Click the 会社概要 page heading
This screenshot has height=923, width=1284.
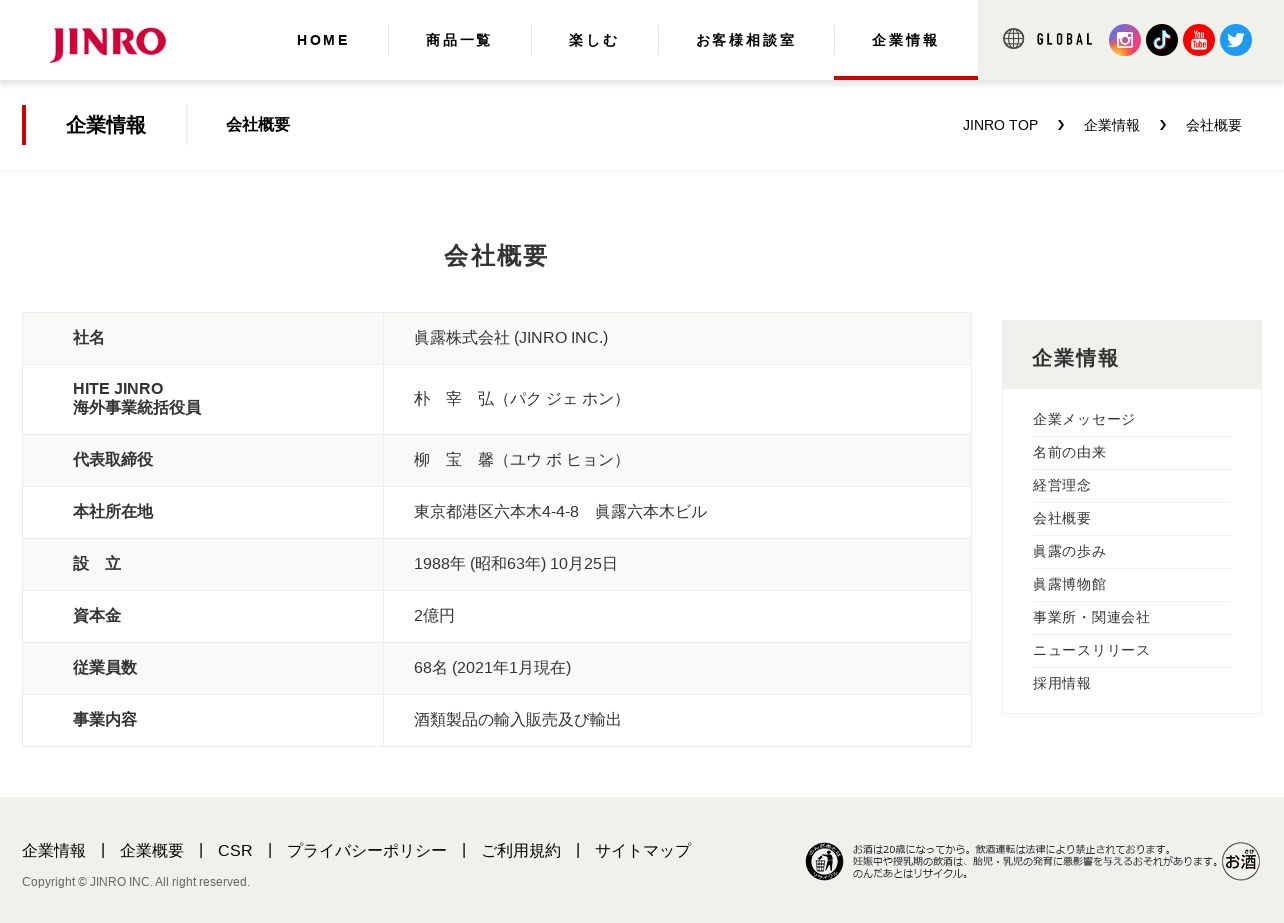(x=496, y=256)
